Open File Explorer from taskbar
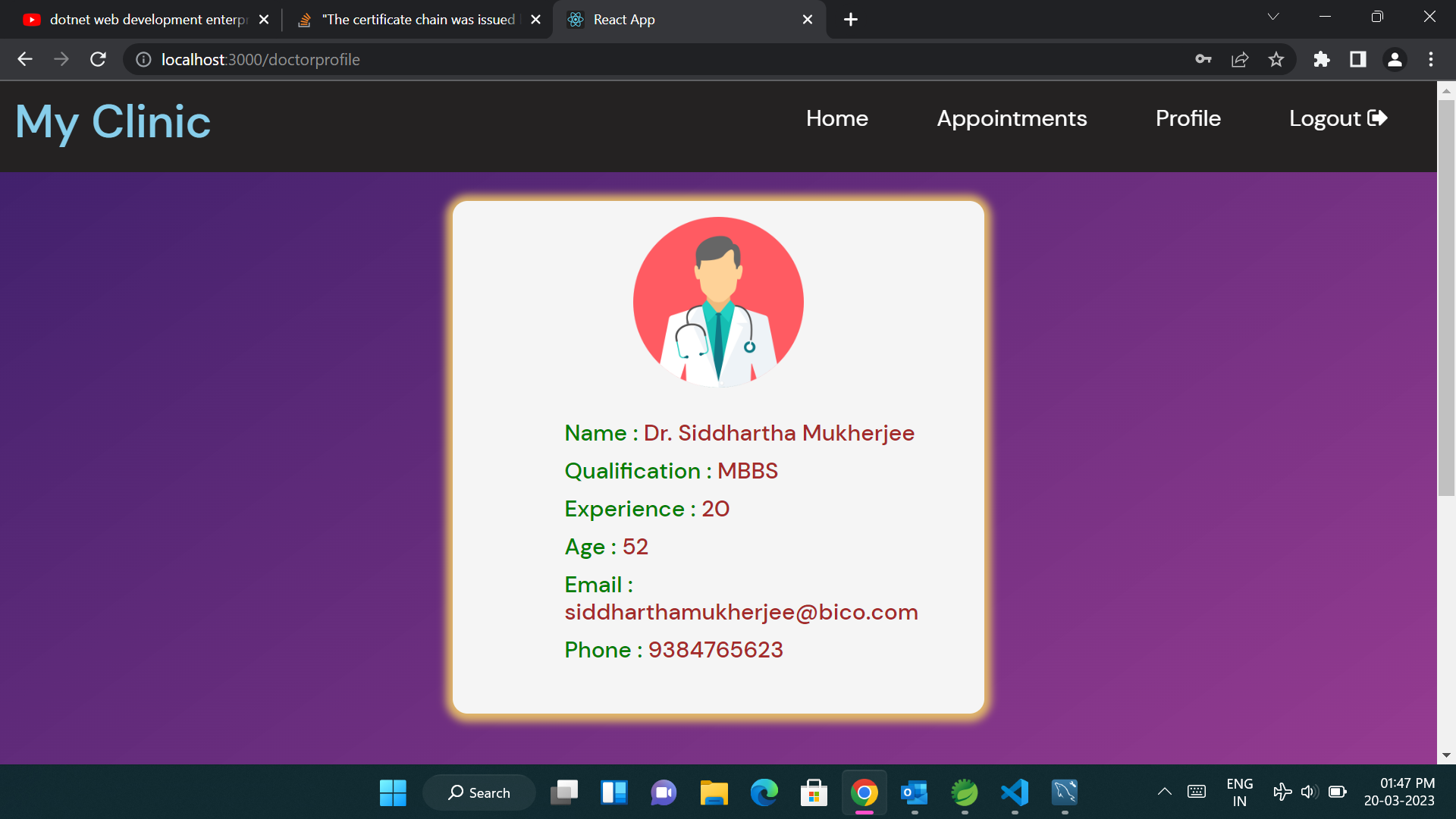 pyautogui.click(x=714, y=792)
